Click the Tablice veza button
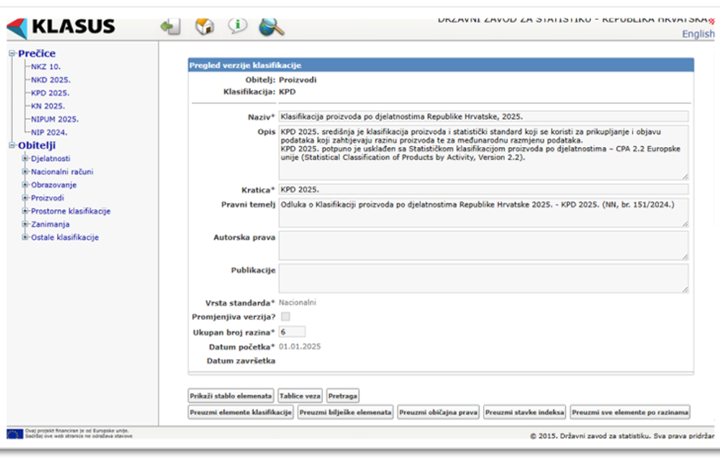720x462 pixels. (x=300, y=396)
